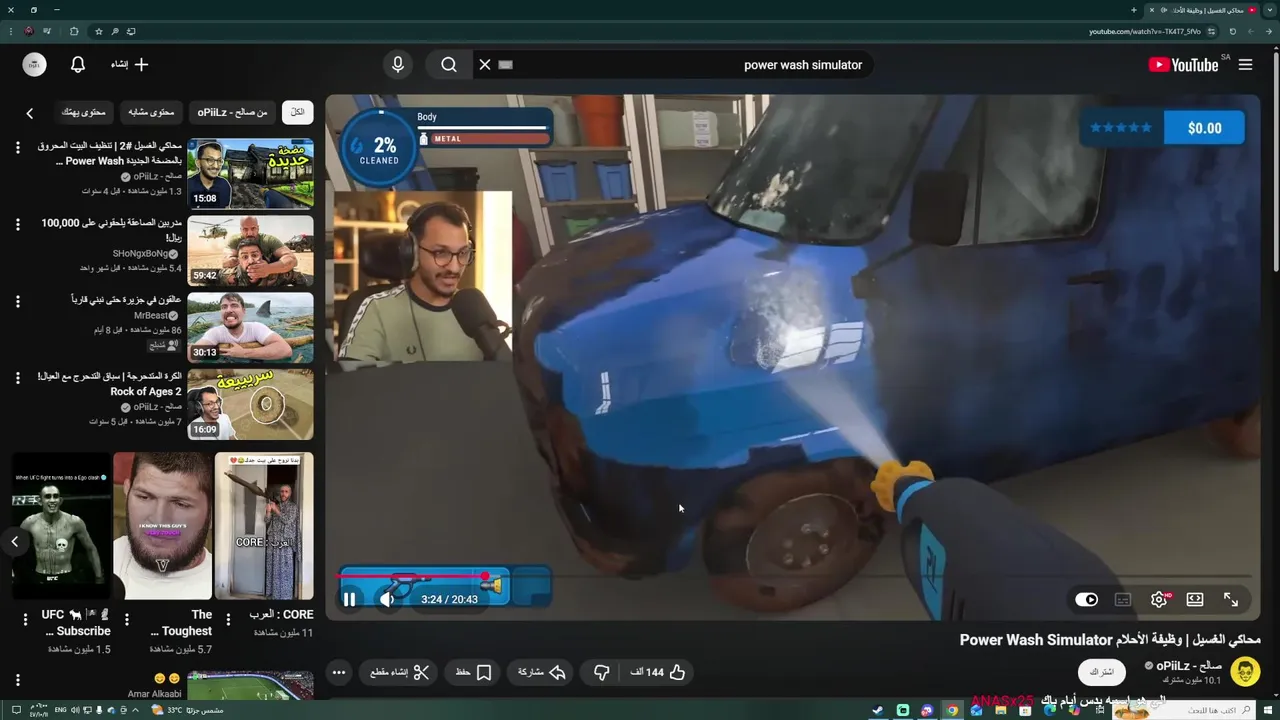This screenshot has height=720, width=1280.
Task: Open options for Power Wash #2 video
Action: (x=17, y=148)
